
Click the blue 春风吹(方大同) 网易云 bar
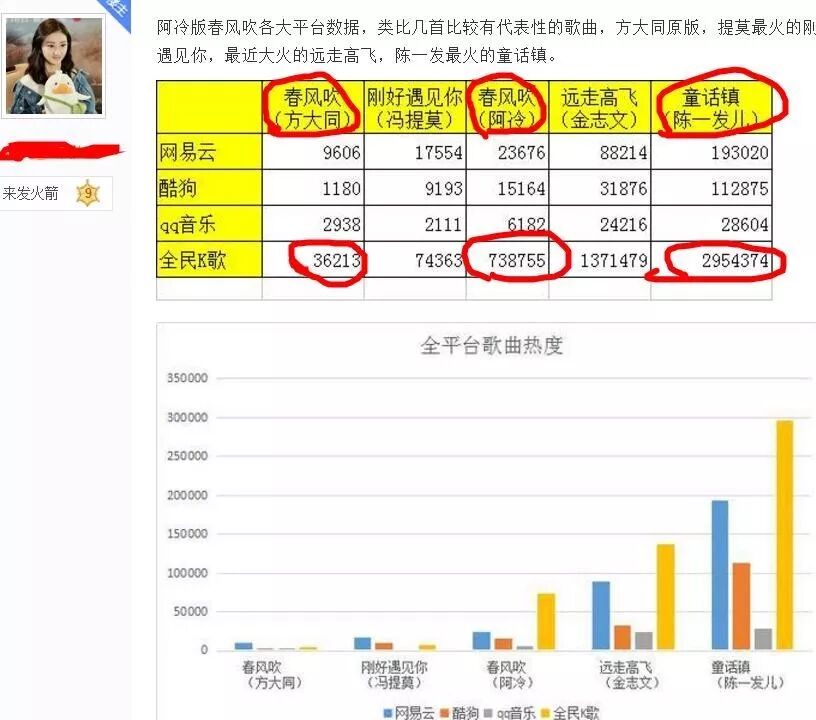[244, 646]
